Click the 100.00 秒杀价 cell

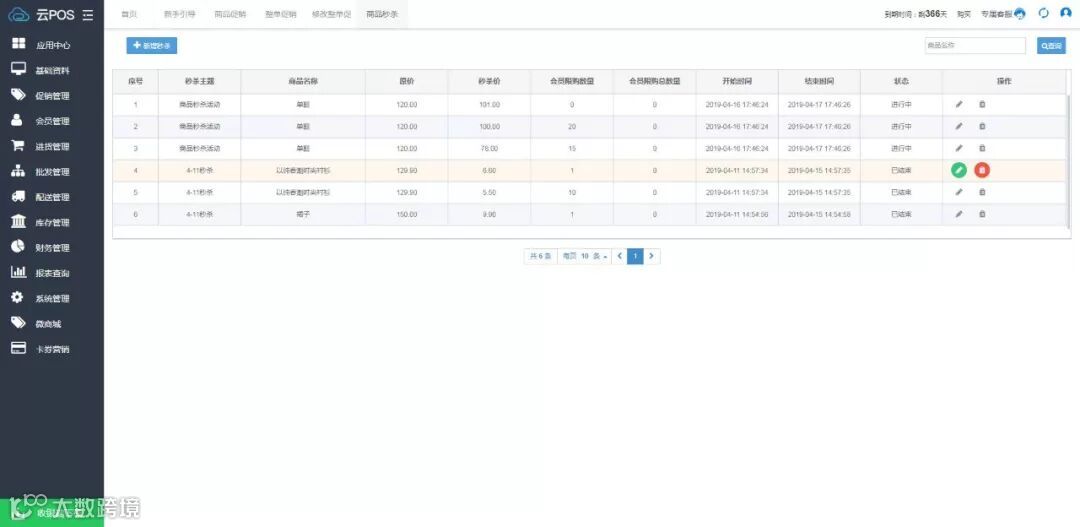(489, 126)
